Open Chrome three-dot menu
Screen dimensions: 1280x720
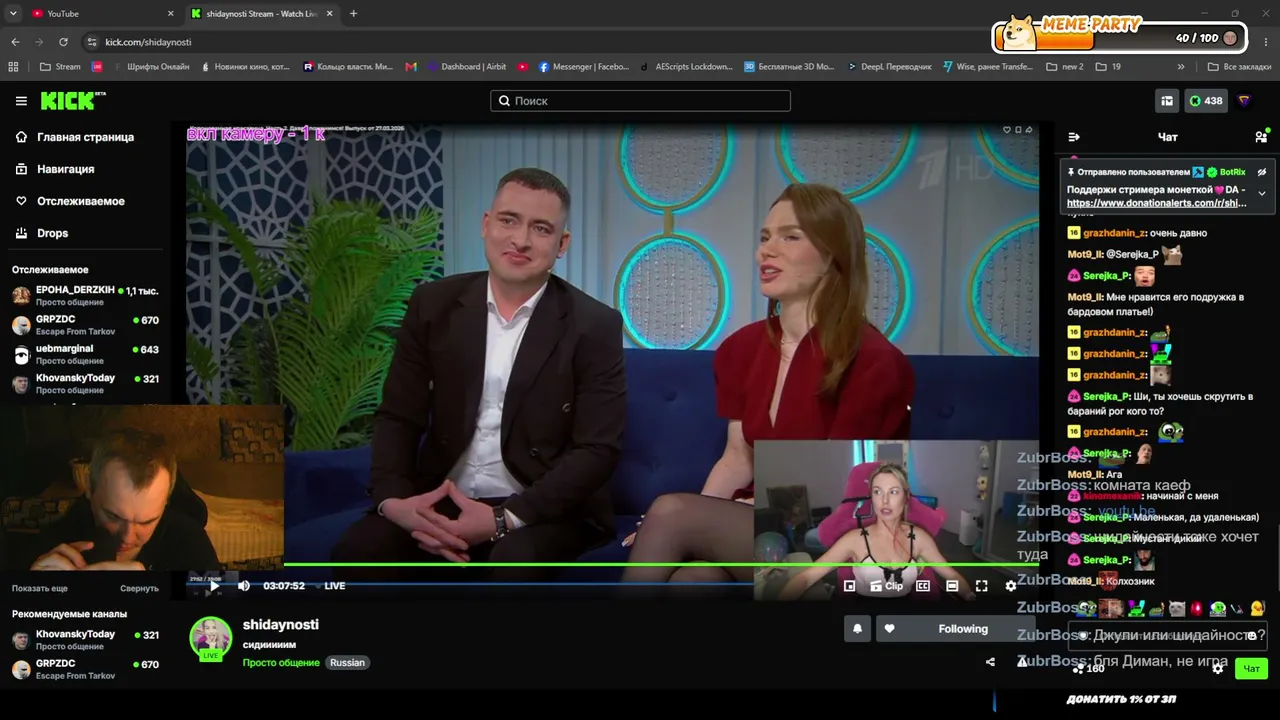pyautogui.click(x=1267, y=42)
